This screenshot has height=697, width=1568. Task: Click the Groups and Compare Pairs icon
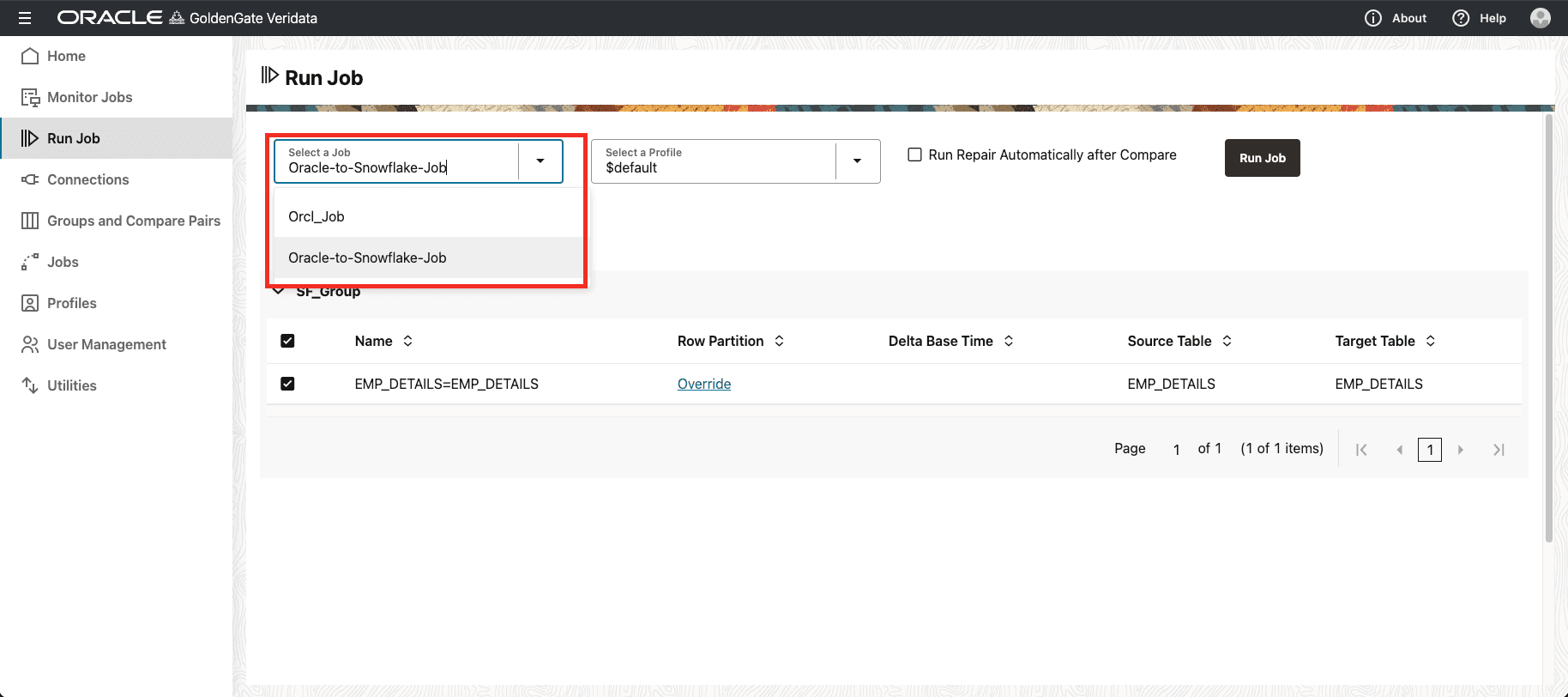[30, 221]
